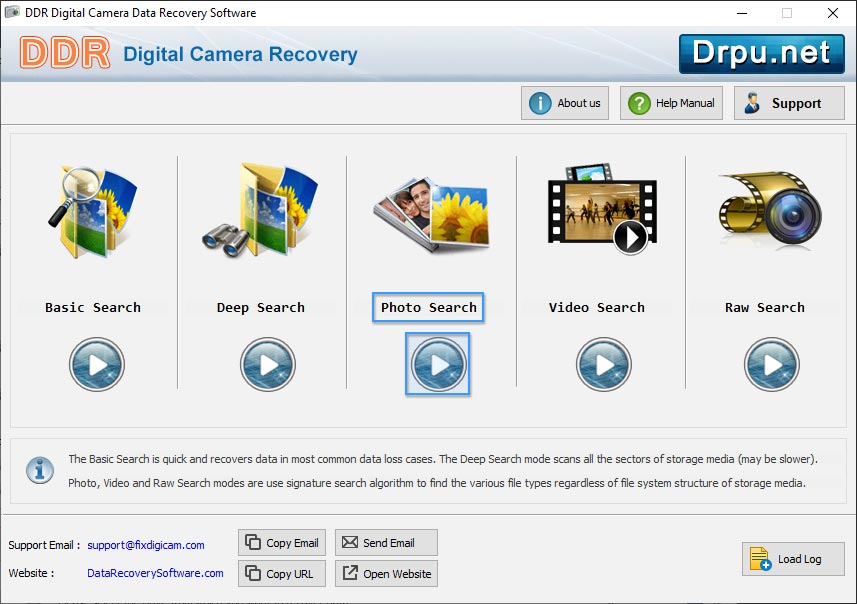Start Raw Search with its play button
857x604 pixels.
click(772, 364)
